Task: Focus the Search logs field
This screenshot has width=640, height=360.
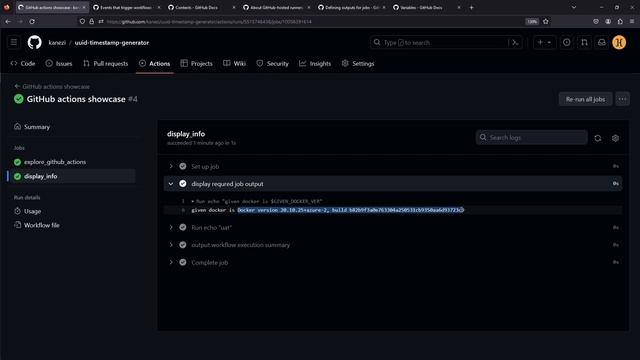Action: pos(531,138)
